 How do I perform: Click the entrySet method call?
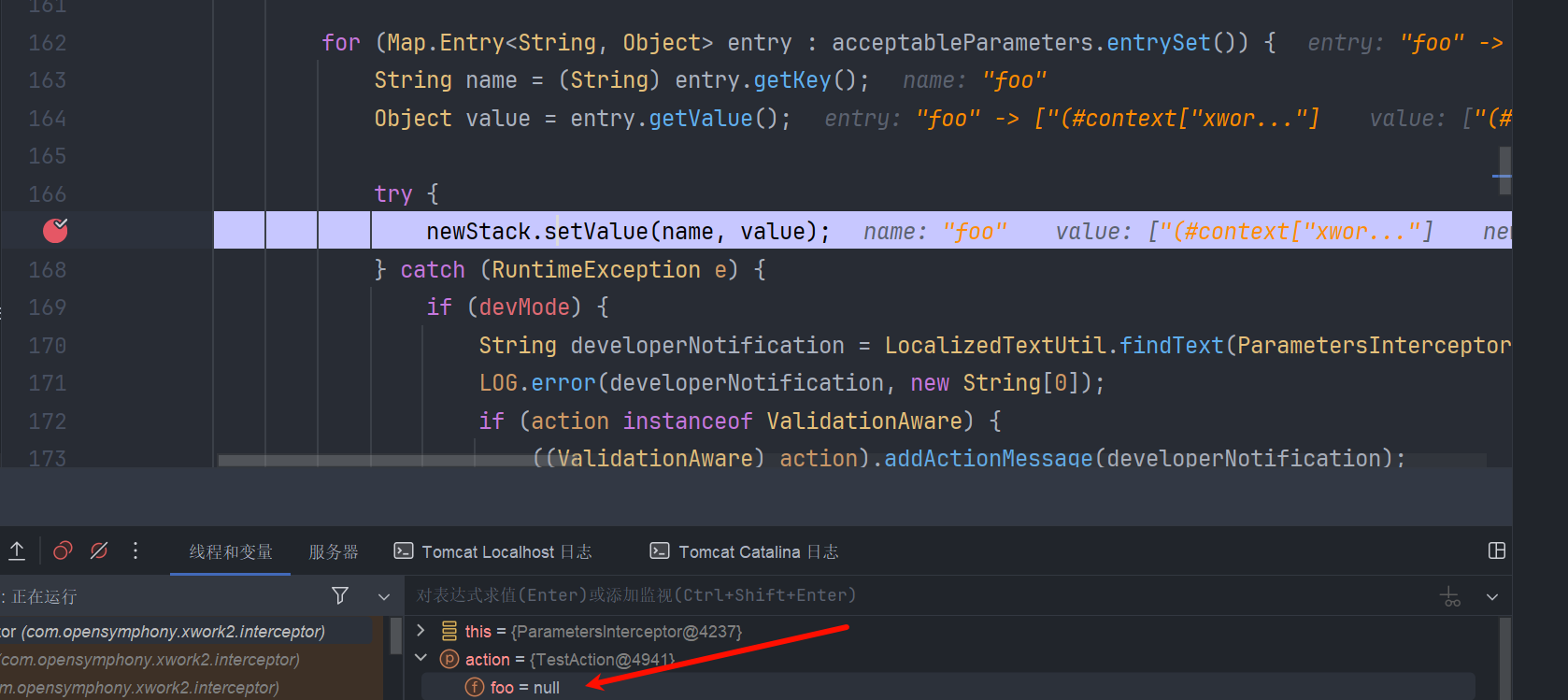(1159, 43)
